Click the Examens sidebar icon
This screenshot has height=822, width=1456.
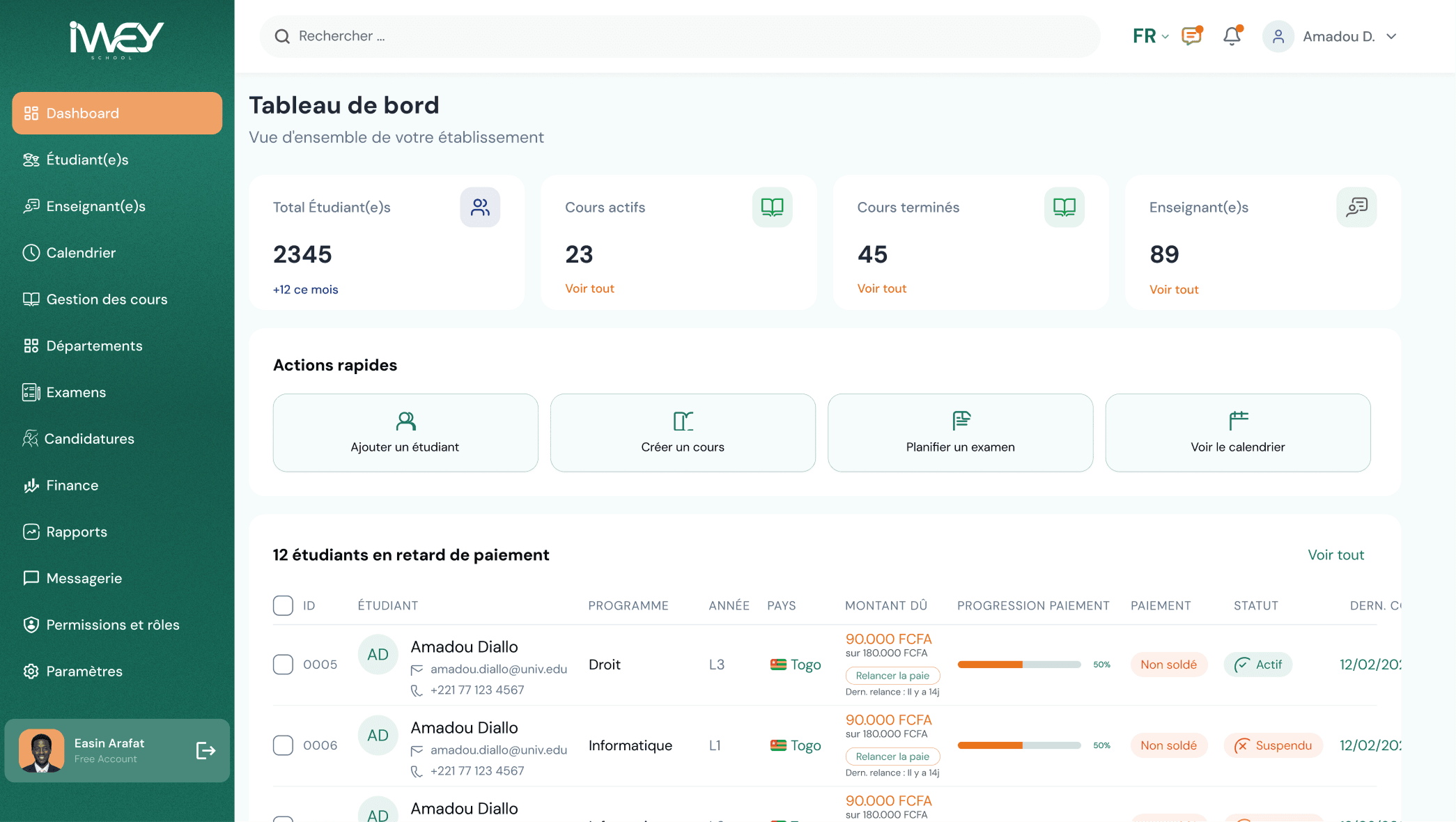pyautogui.click(x=31, y=392)
